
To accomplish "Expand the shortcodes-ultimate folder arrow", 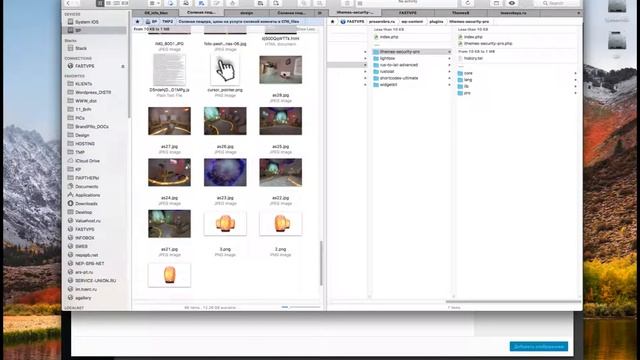I will [x=449, y=78].
